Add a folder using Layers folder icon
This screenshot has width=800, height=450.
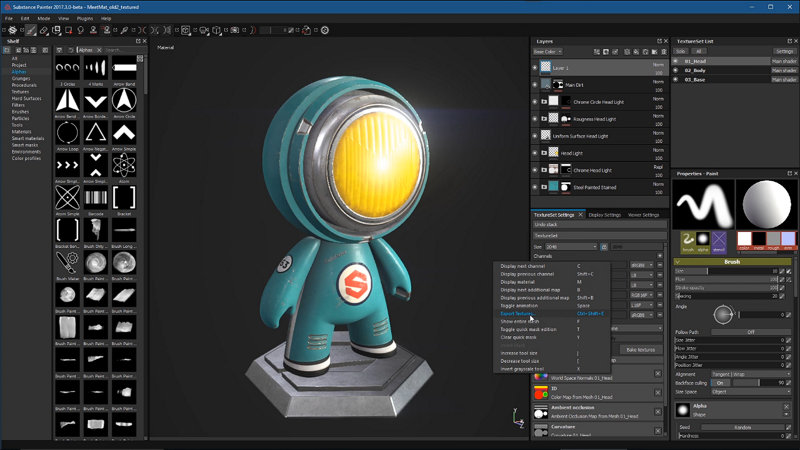[x=654, y=52]
